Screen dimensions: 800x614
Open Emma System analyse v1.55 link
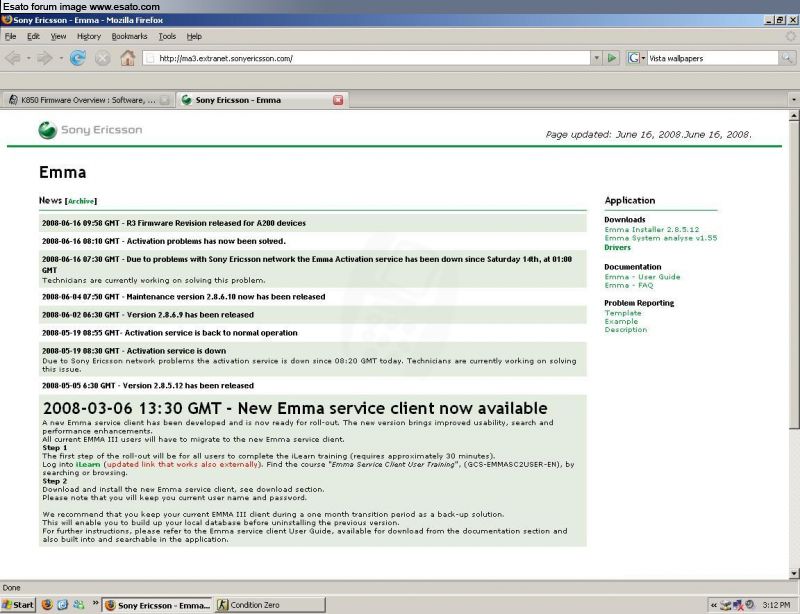661,238
